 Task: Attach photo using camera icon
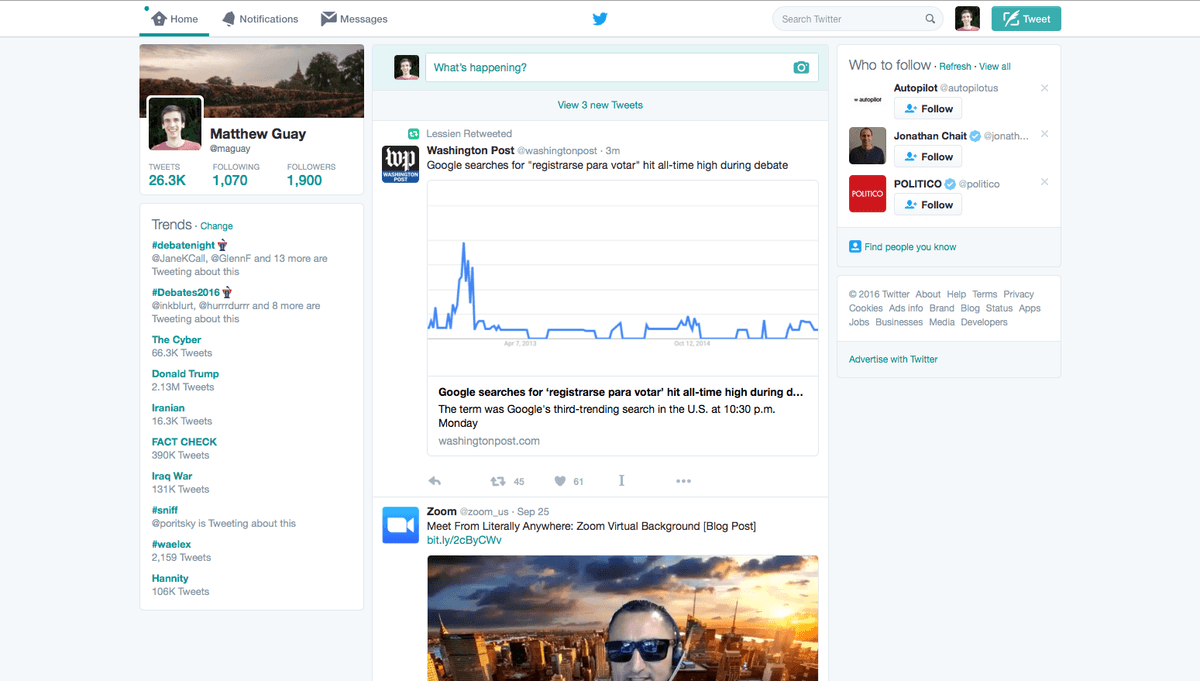tap(801, 68)
